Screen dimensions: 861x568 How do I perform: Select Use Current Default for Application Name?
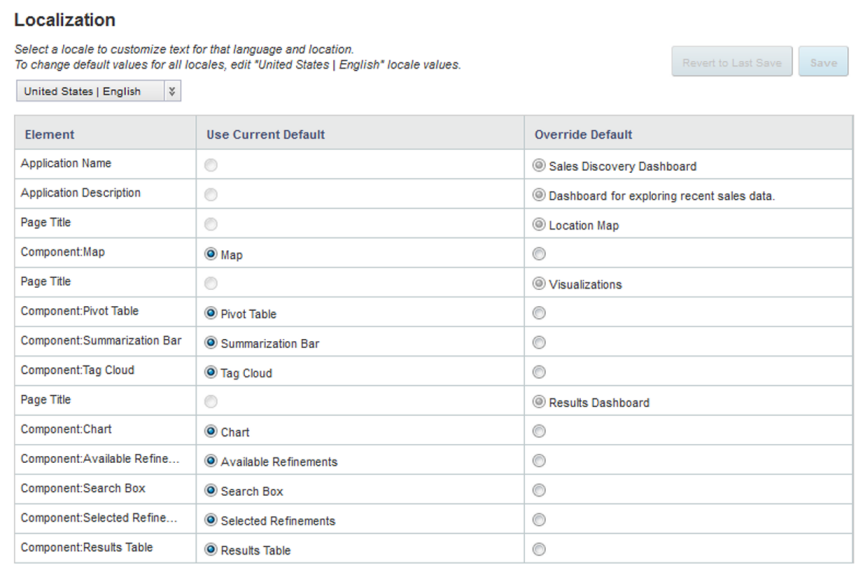pos(211,166)
